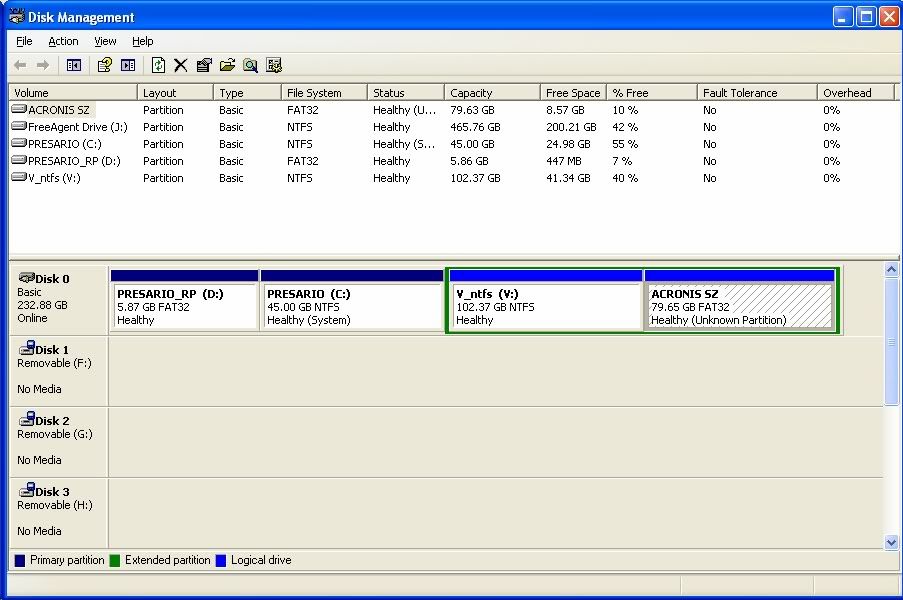Open the Properties toolbar icon
This screenshot has height=600, width=903.
204,66
